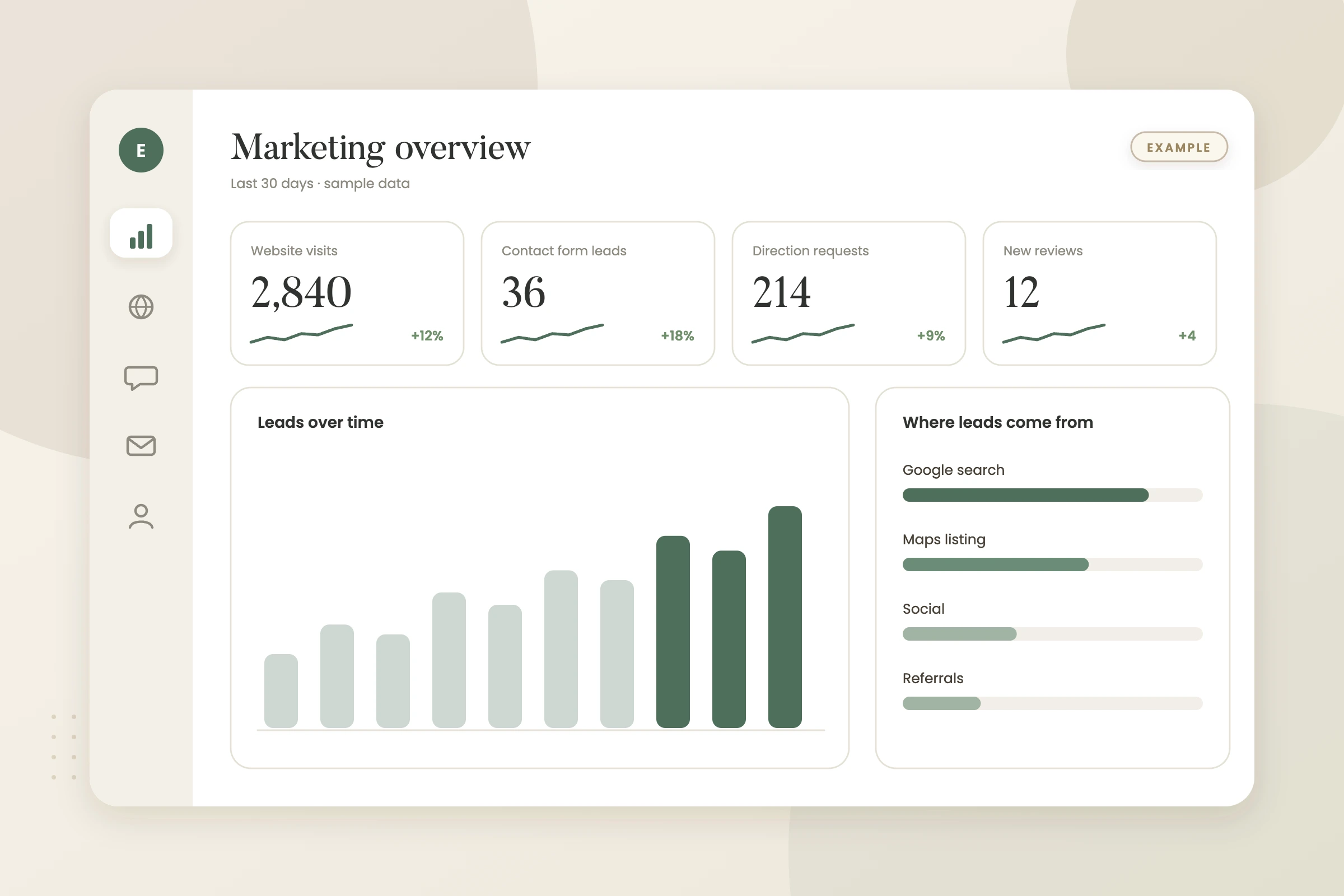The height and width of the screenshot is (896, 1344).
Task: Click the Maps listing label
Action: pos(944,539)
